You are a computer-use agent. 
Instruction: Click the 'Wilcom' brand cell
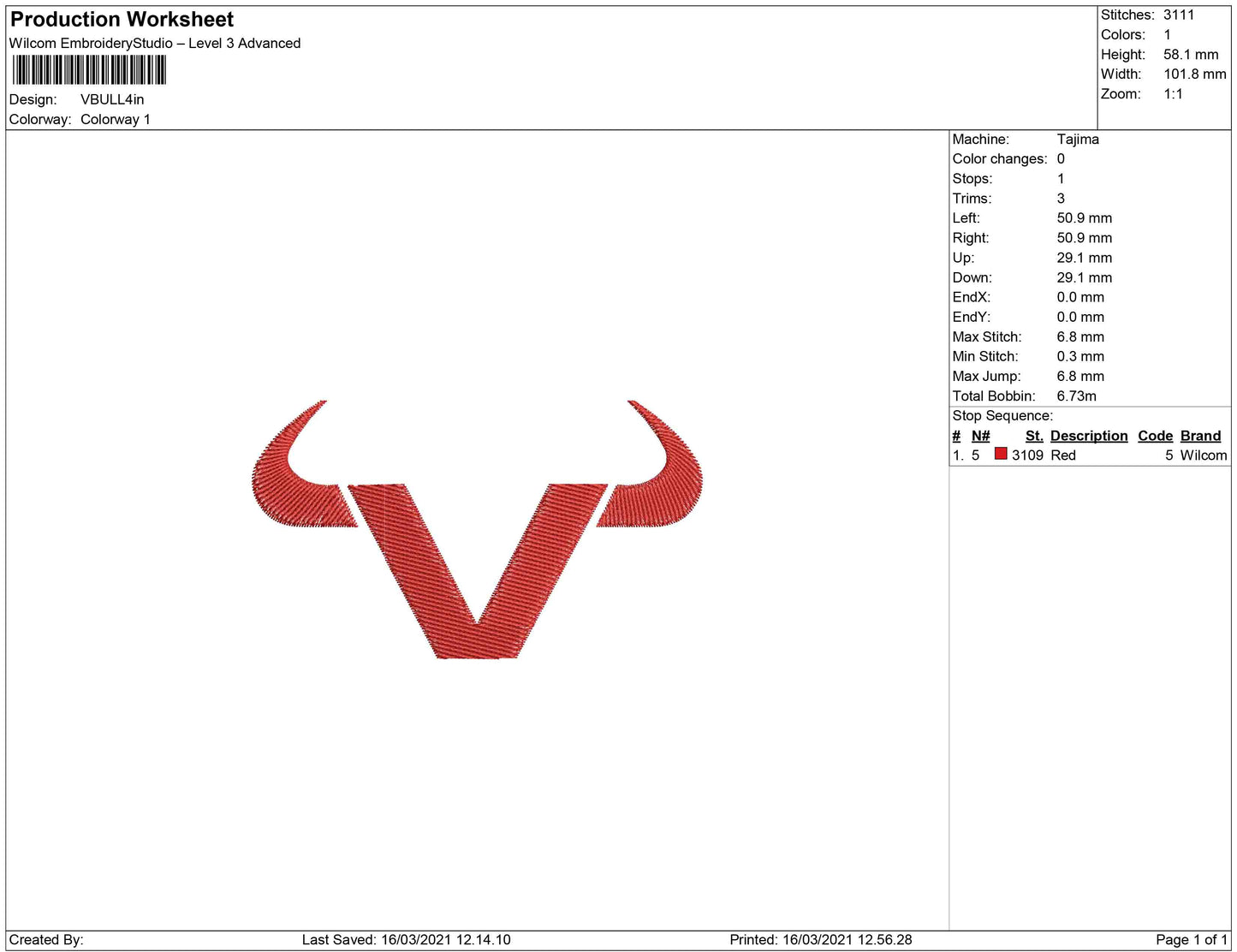point(1204,455)
